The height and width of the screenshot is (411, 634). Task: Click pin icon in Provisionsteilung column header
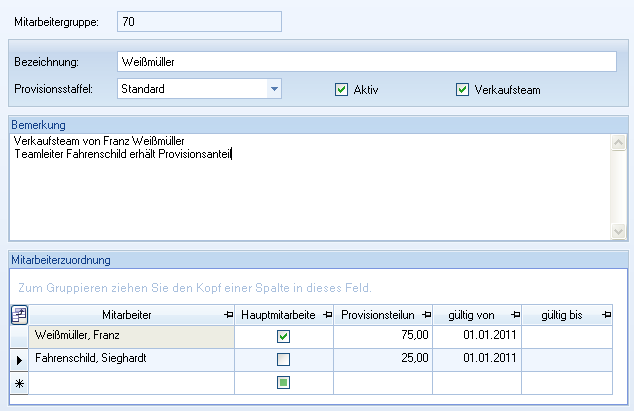pyautogui.click(x=426, y=315)
